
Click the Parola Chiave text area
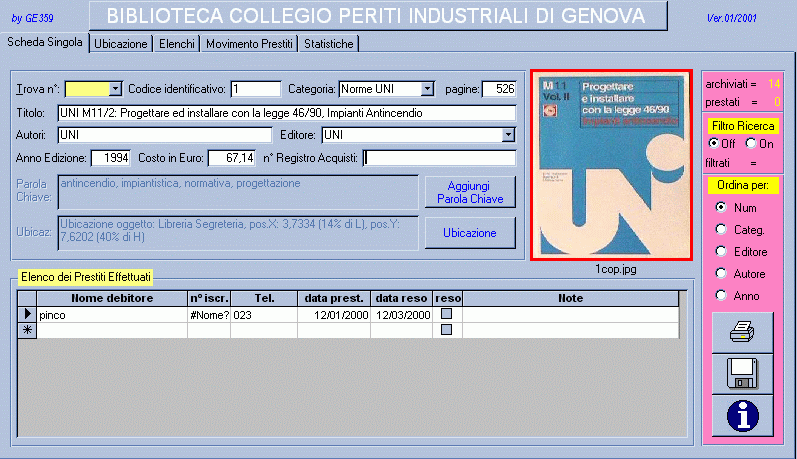pyautogui.click(x=238, y=192)
